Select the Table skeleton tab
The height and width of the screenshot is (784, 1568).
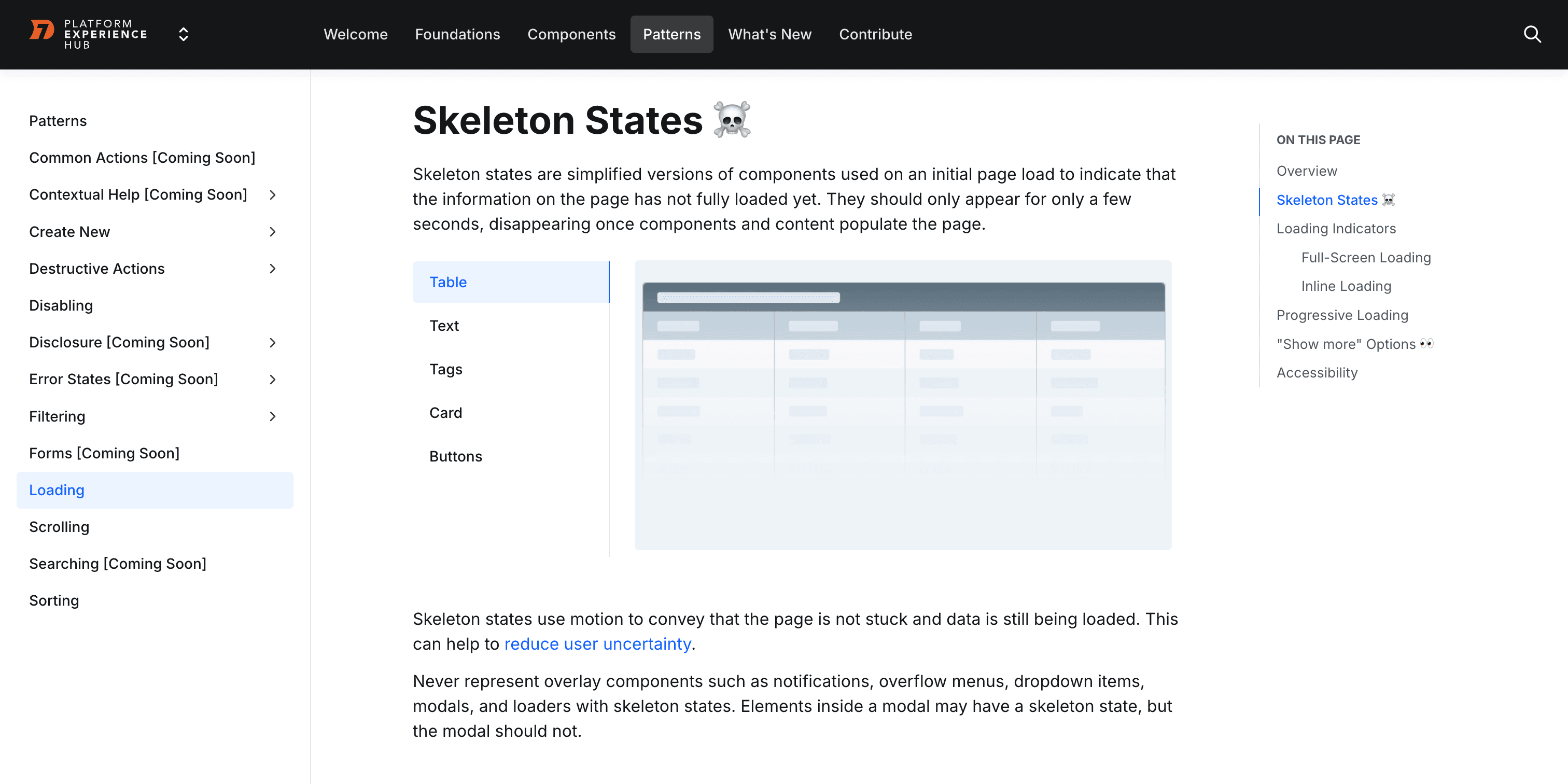point(511,282)
